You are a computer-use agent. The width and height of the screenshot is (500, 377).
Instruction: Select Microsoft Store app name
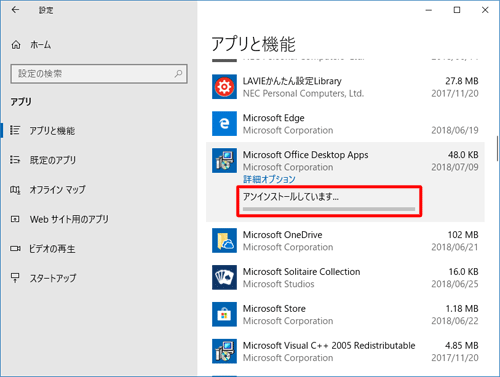point(274,309)
